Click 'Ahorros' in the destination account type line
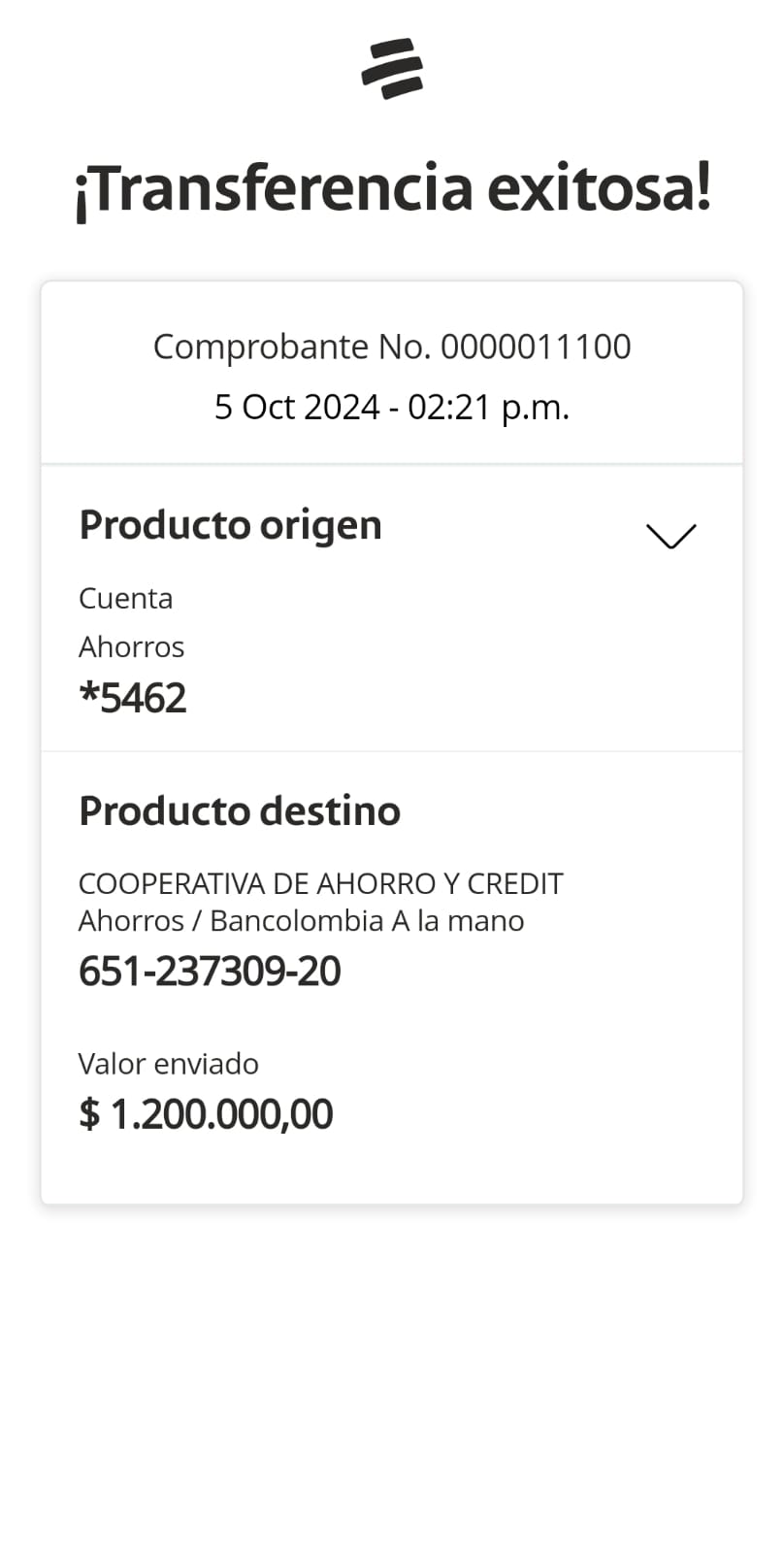 point(131,920)
